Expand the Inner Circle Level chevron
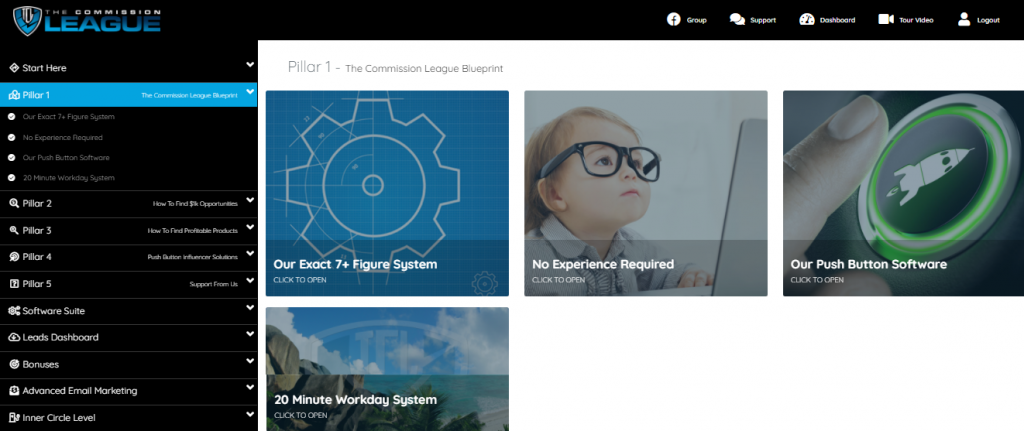 250,415
